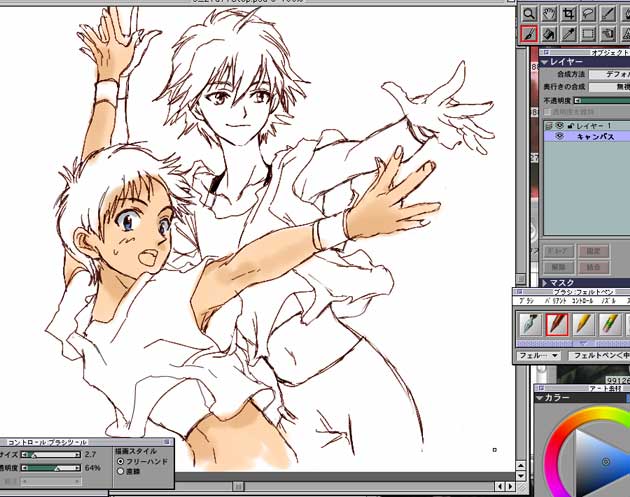Open the バリアント menu in brush palette
Viewport: 630px width, 497px height.
[555, 301]
